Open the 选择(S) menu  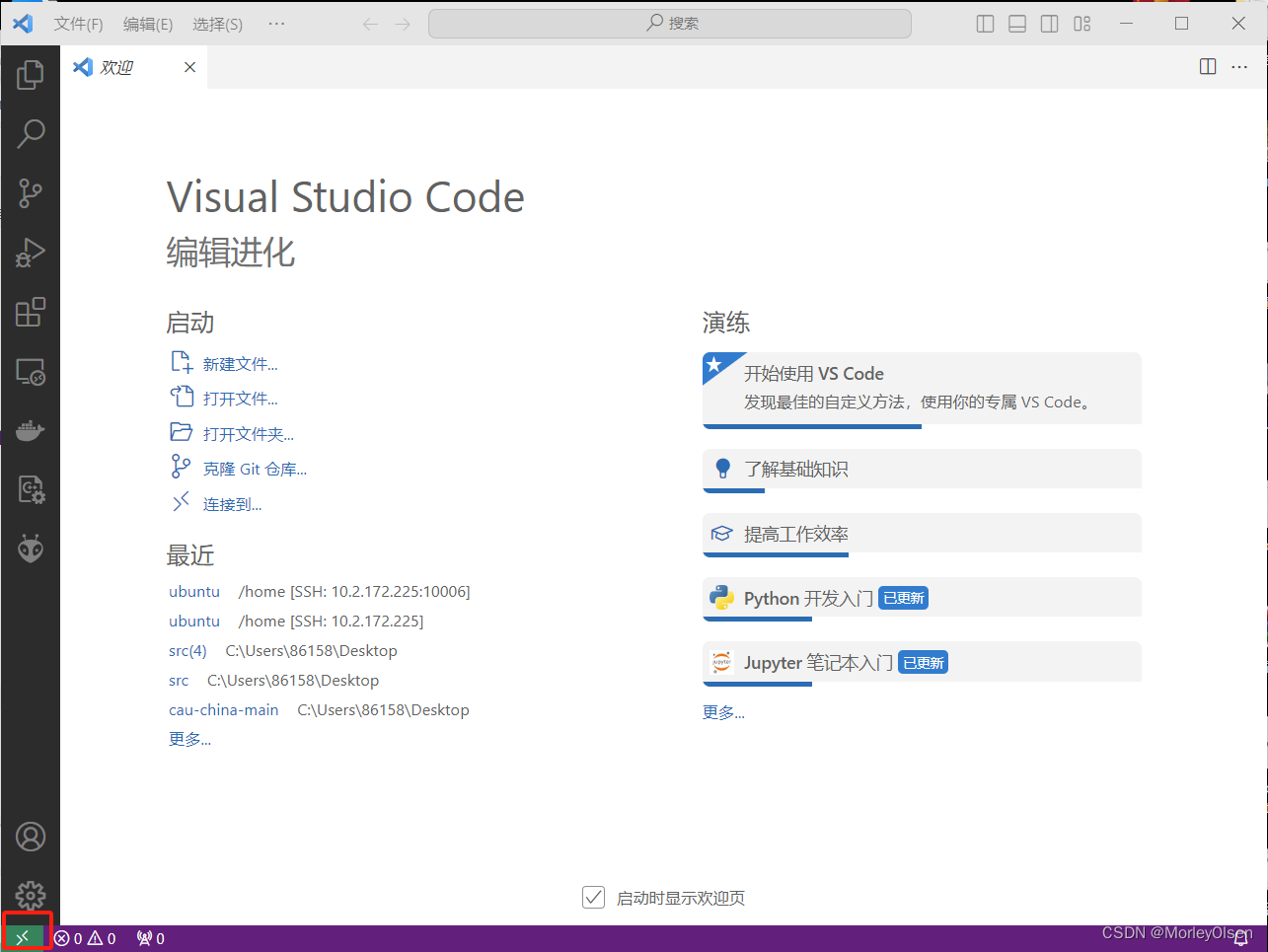click(217, 24)
